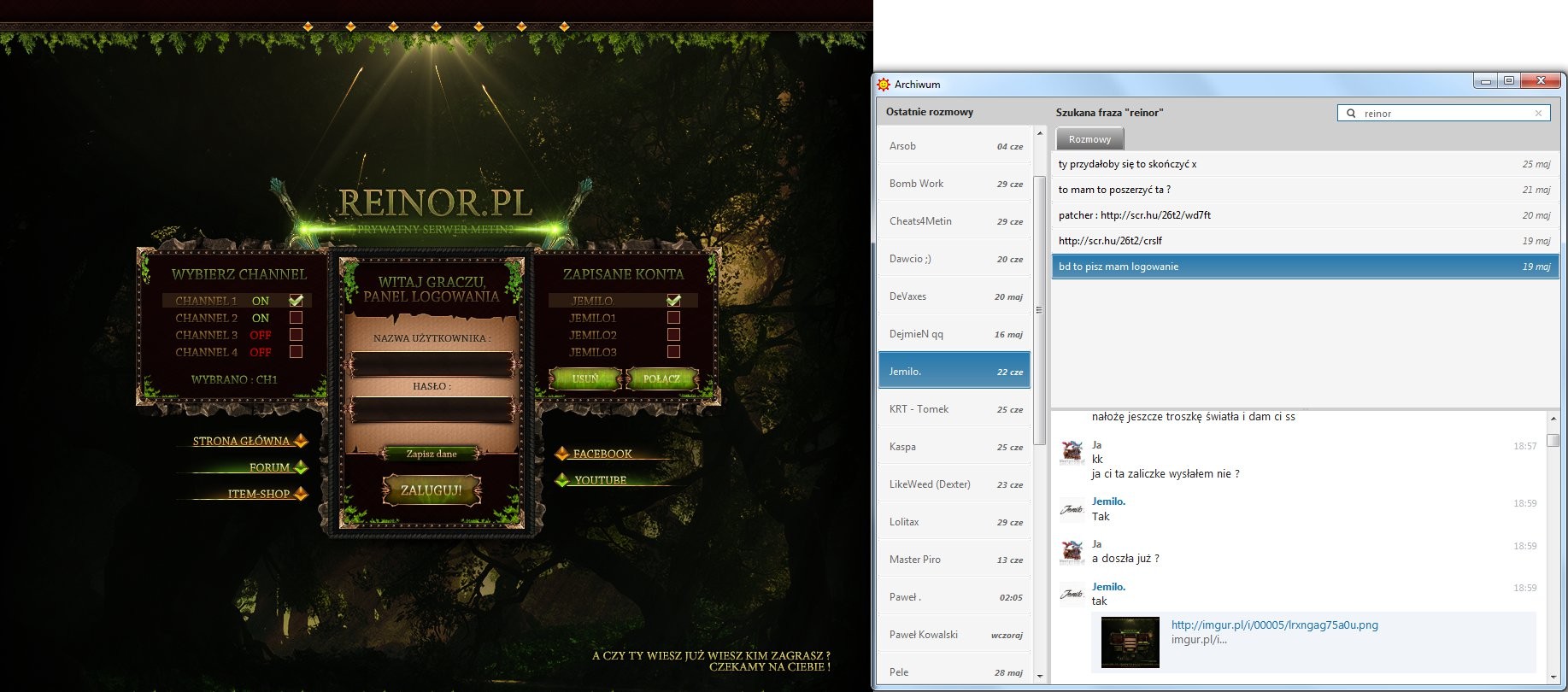The height and width of the screenshot is (692, 1568).
Task: Click the diamond icon beside Facebook
Action: (561, 454)
